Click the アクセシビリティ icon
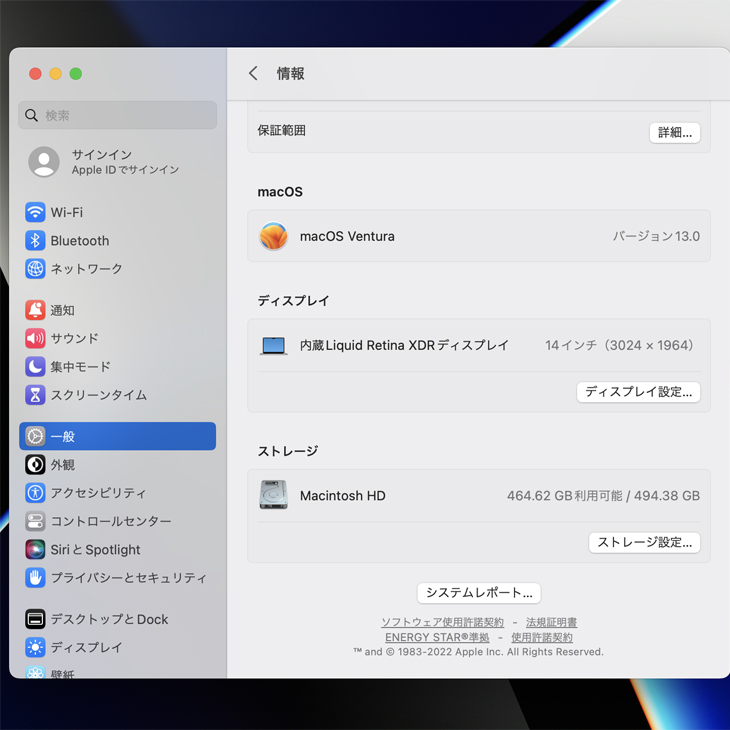The height and width of the screenshot is (730, 730). point(35,493)
